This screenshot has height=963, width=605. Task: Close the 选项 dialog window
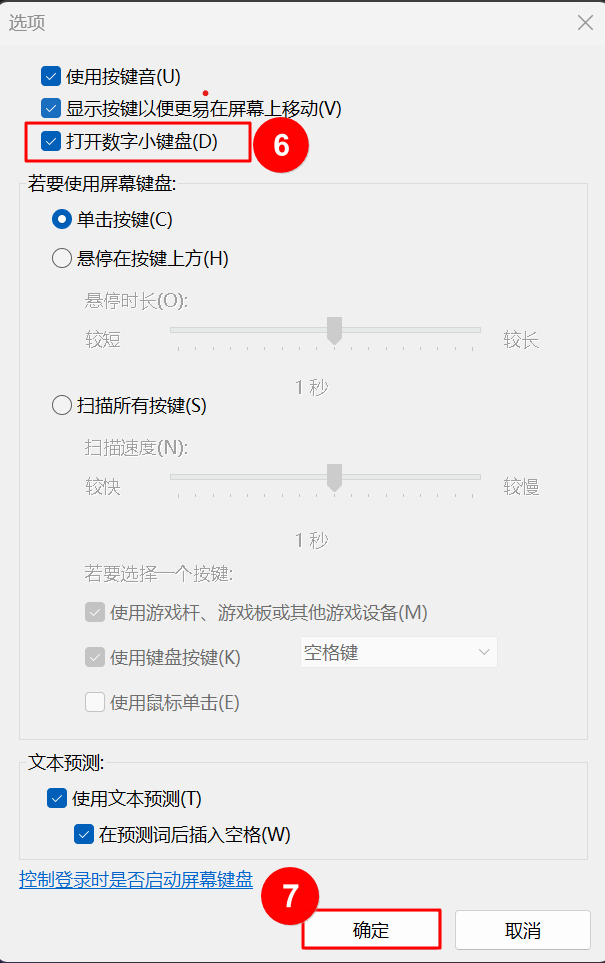[584, 22]
